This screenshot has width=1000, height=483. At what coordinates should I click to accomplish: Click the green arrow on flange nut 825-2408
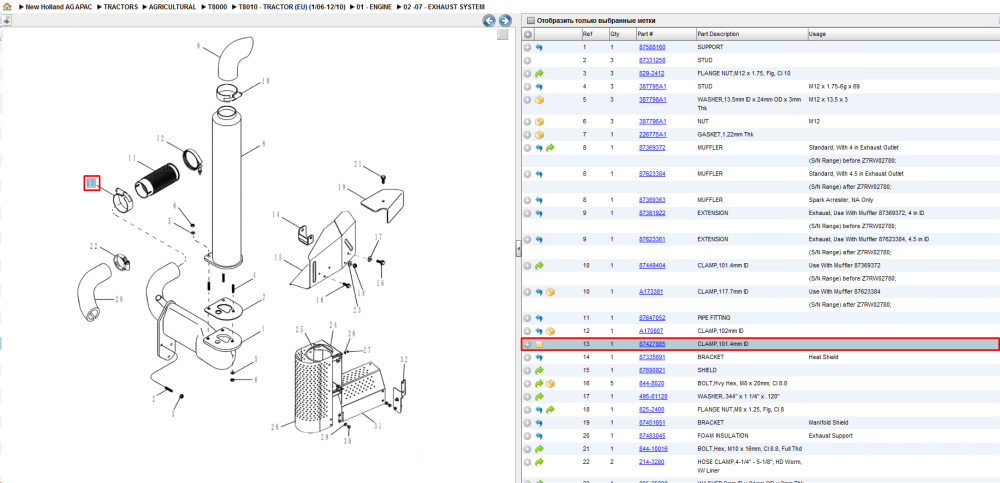(x=550, y=410)
